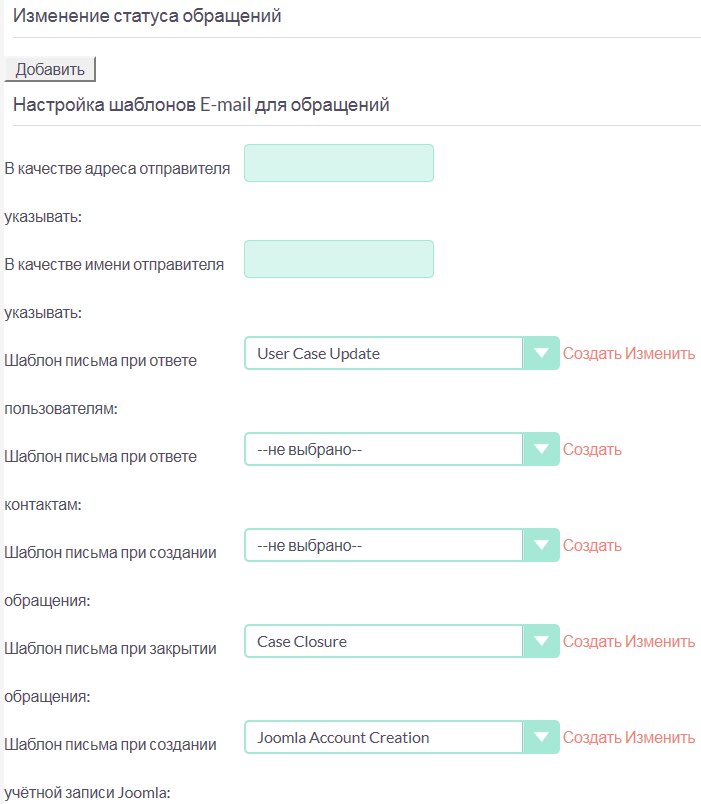Screen dimensions: 701x804
Task: Click Изменить next to Joomla Account Creation
Action: pos(660,738)
